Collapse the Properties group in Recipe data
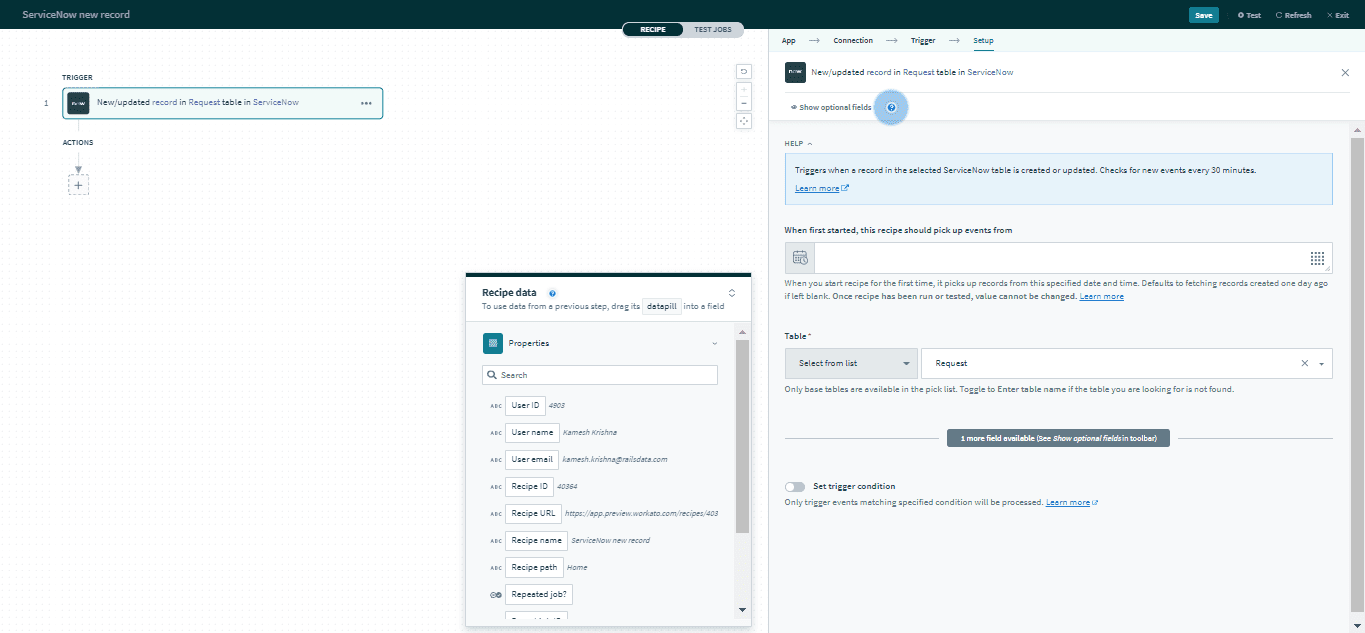The image size is (1365, 633). click(x=714, y=343)
